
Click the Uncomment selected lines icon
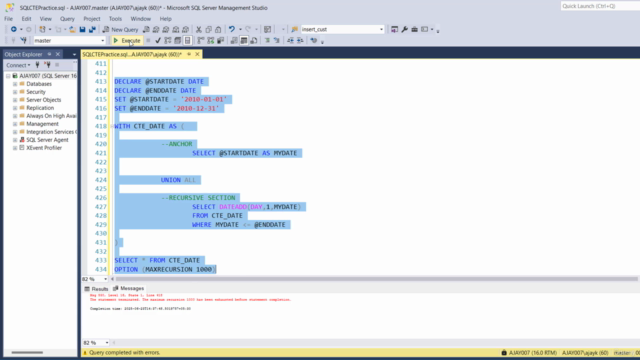[277, 40]
